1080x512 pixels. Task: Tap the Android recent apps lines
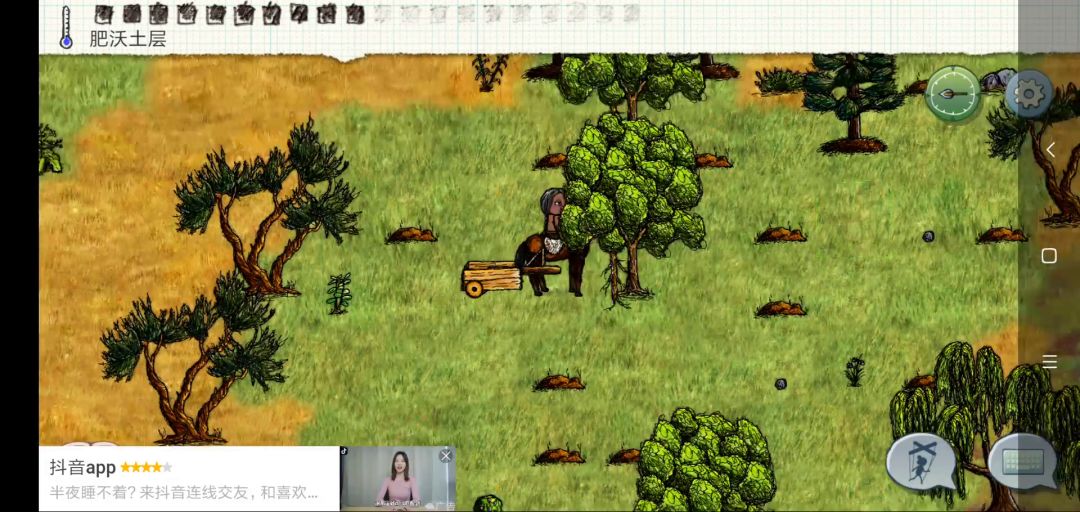click(1049, 361)
